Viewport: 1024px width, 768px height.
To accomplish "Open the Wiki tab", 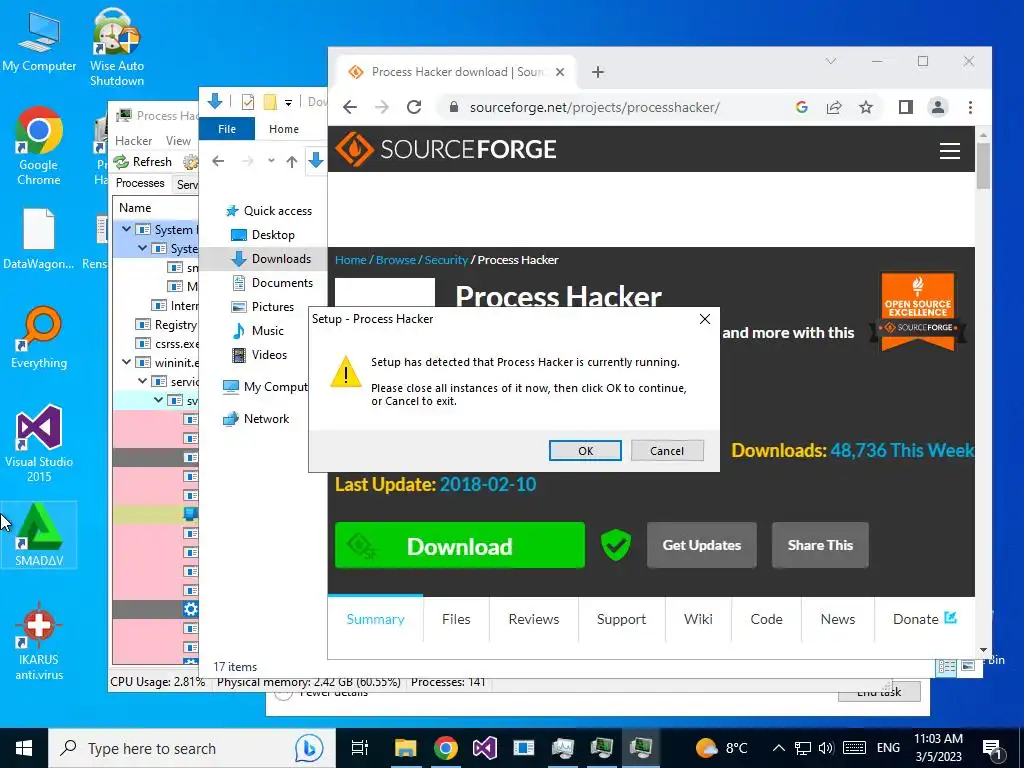I will pos(698,619).
